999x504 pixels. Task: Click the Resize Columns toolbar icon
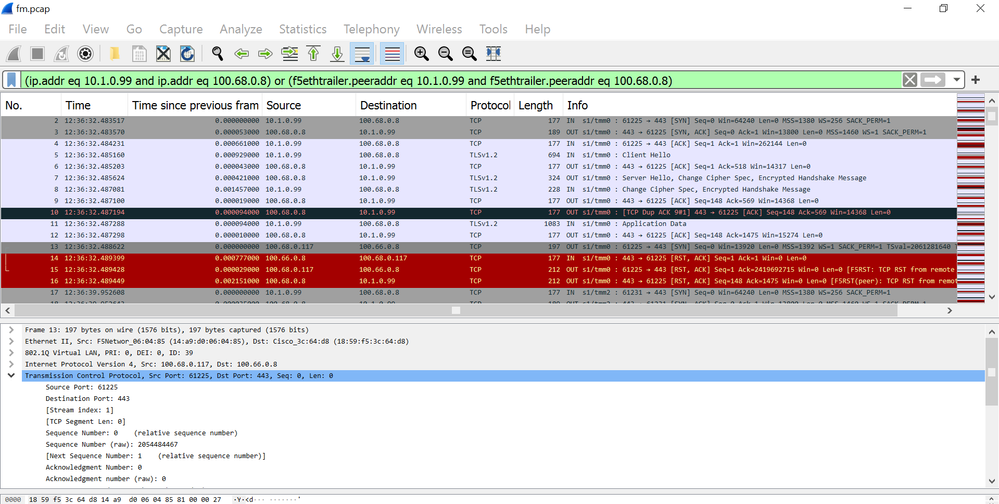pos(493,54)
